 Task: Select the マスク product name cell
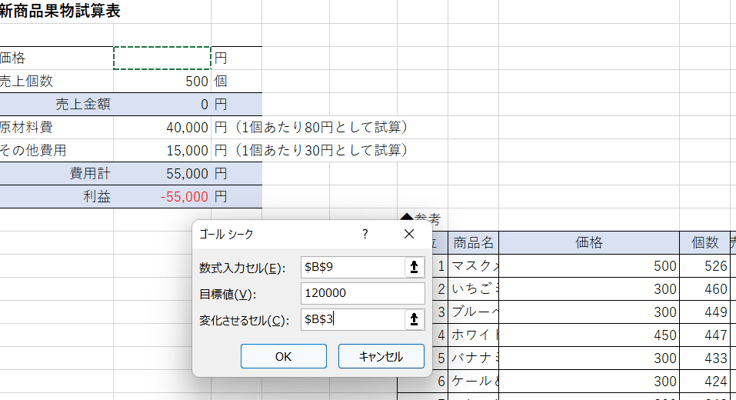[x=473, y=266]
